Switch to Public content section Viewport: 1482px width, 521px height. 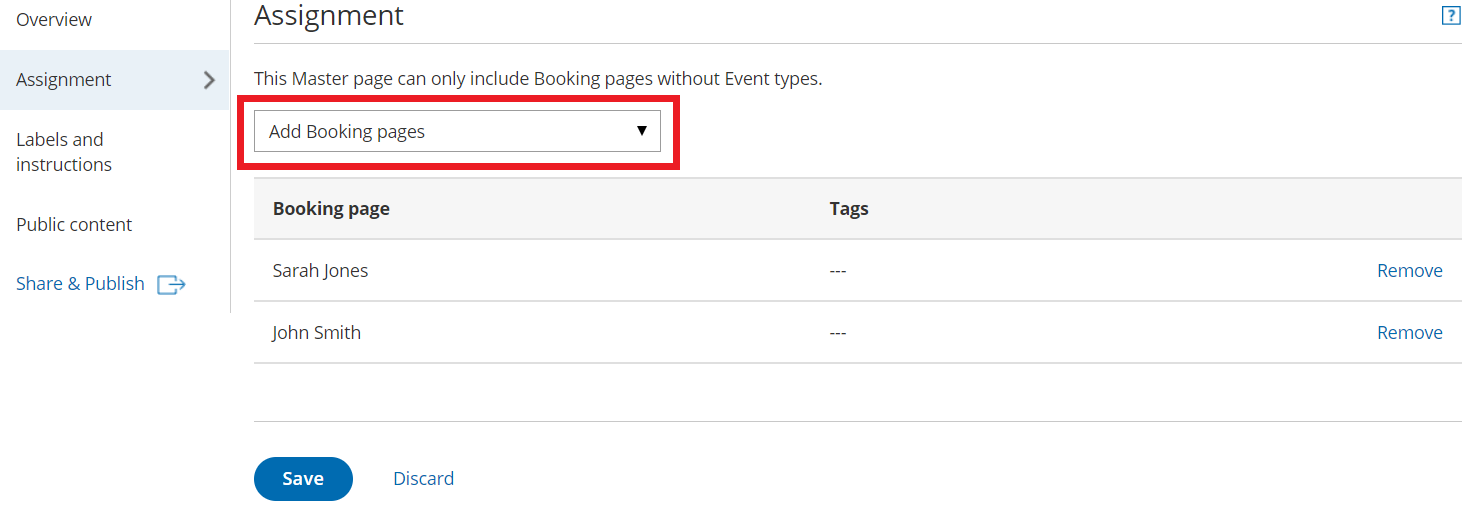(x=74, y=225)
